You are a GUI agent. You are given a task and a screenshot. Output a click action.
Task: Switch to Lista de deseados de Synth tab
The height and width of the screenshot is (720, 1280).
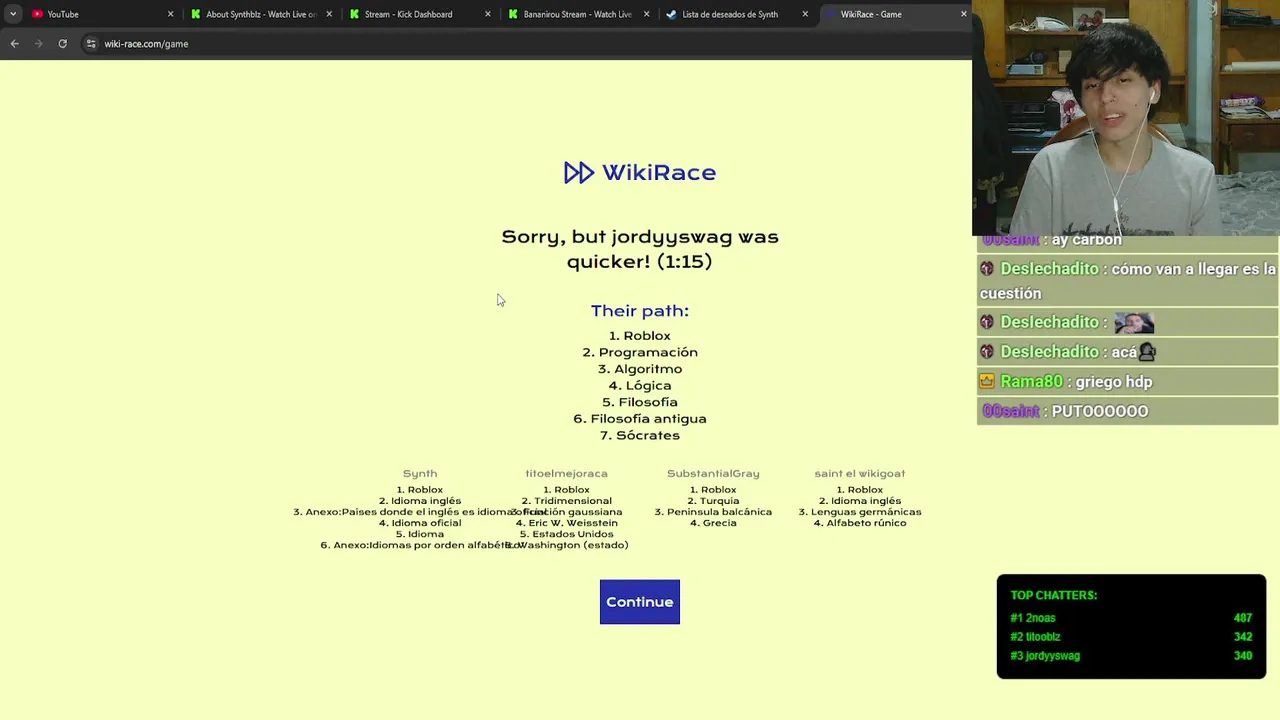[737, 14]
